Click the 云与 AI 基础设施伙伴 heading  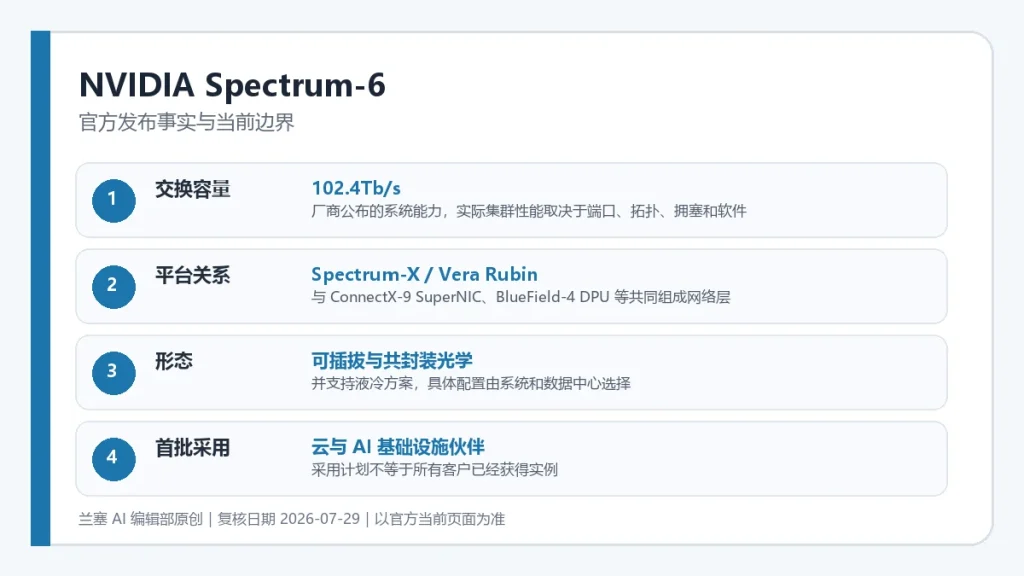[398, 447]
